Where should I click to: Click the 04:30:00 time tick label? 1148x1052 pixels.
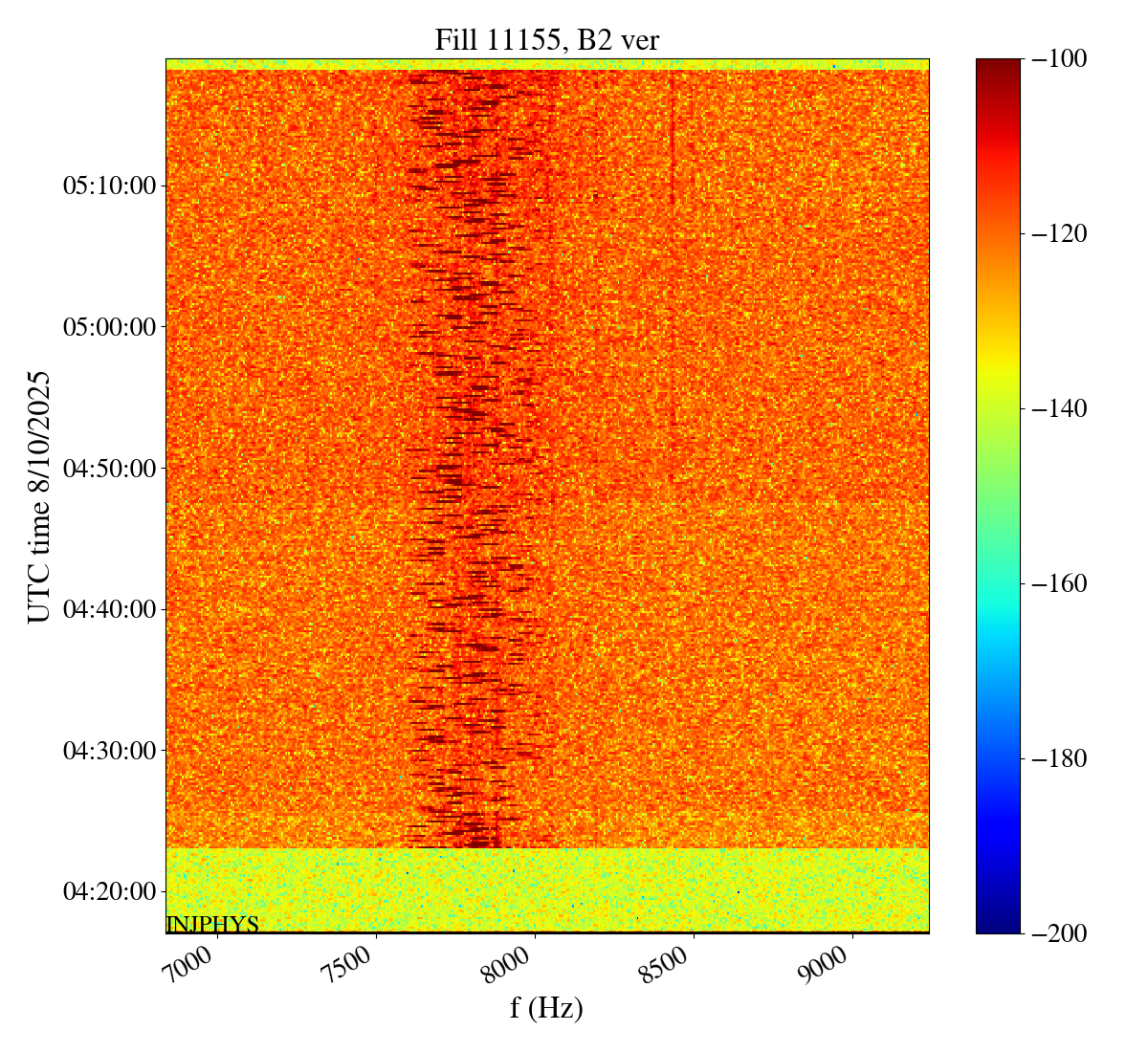coord(109,750)
